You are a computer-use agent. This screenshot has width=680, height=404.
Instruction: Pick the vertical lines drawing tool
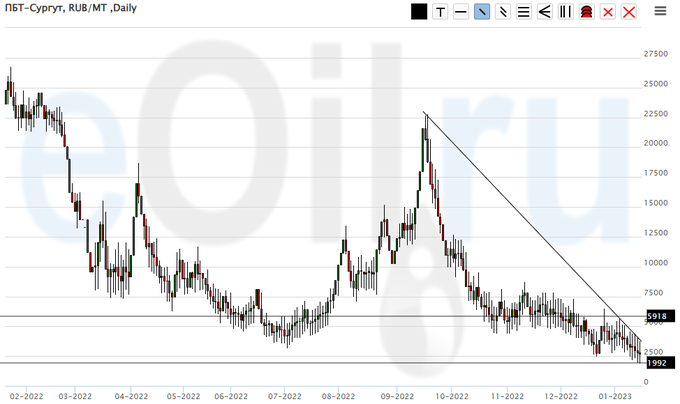565,12
